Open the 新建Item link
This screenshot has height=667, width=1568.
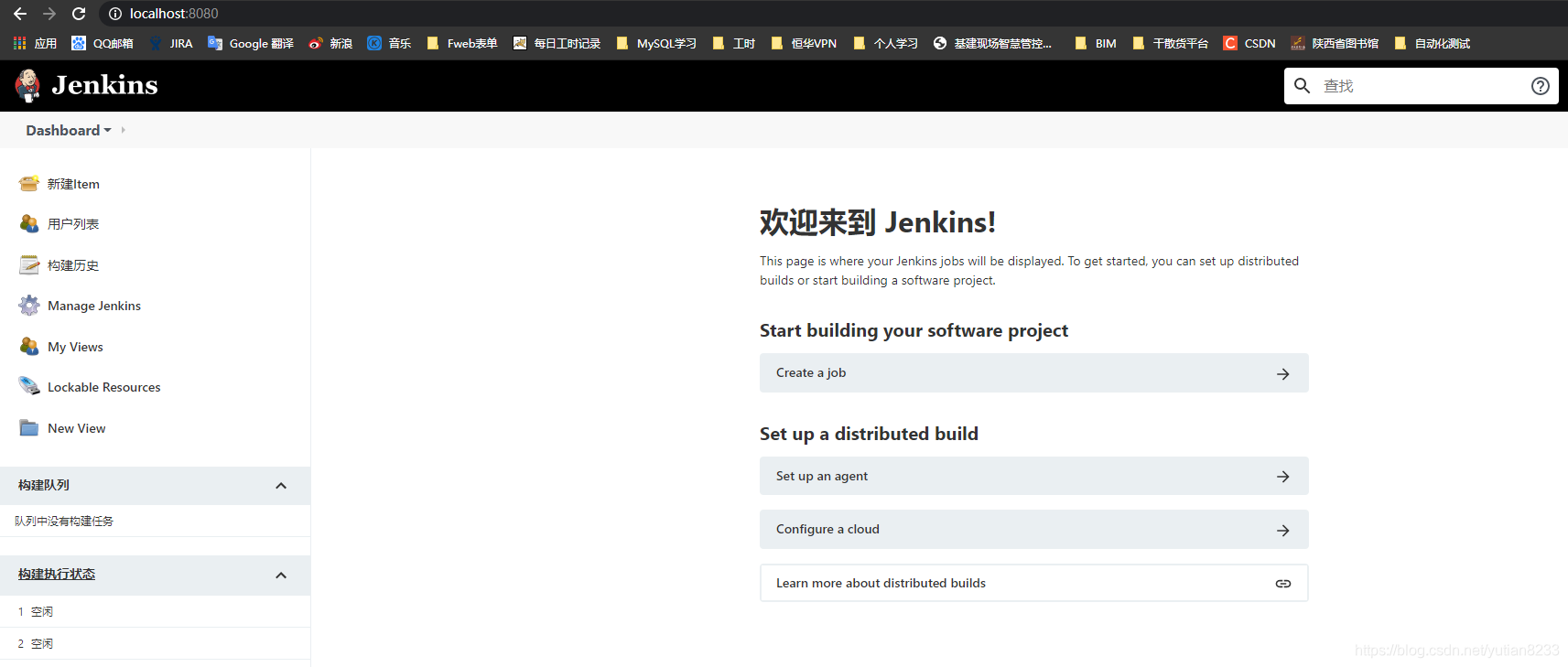(73, 184)
